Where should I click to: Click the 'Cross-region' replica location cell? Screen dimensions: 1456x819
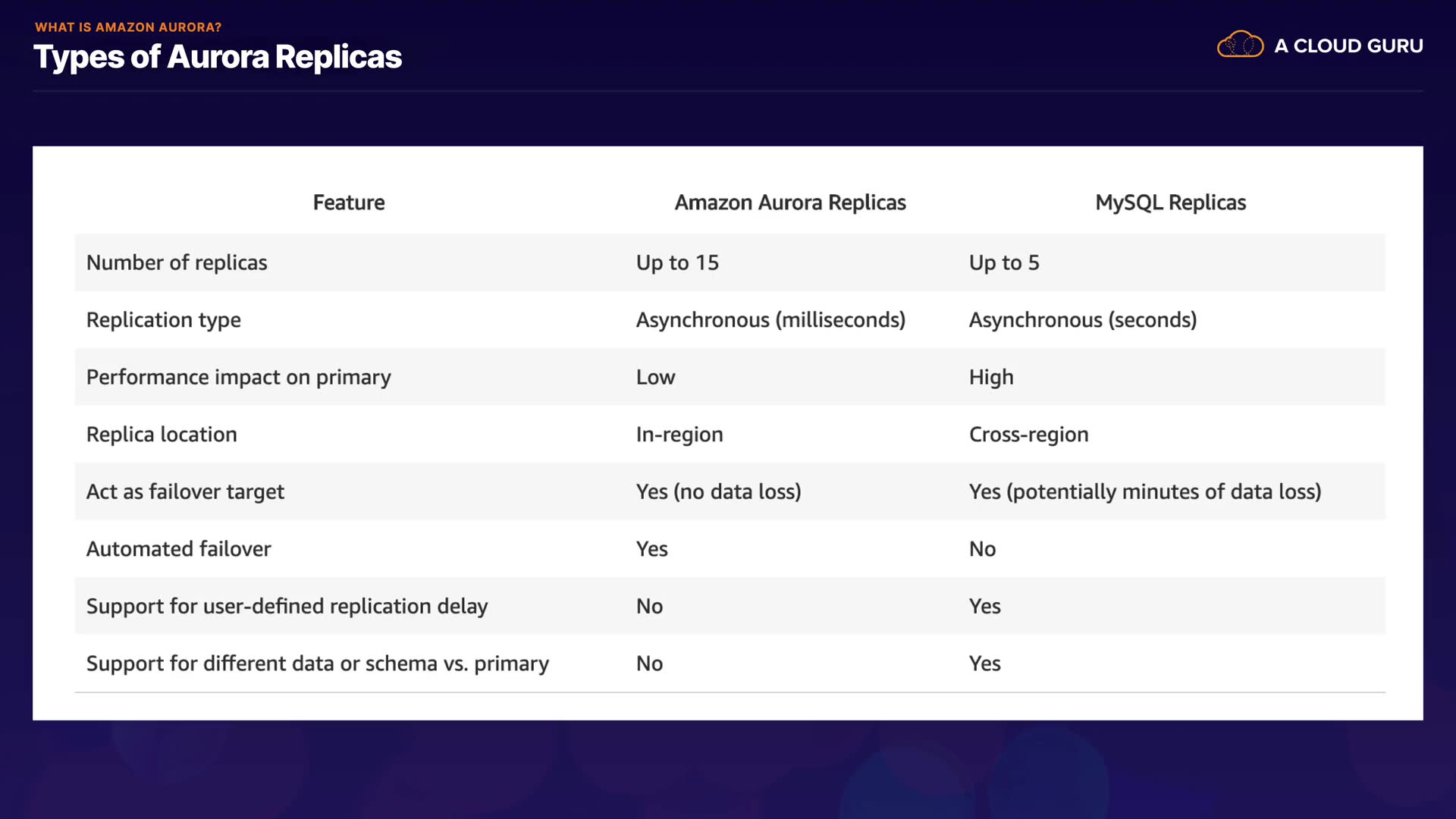click(1028, 435)
